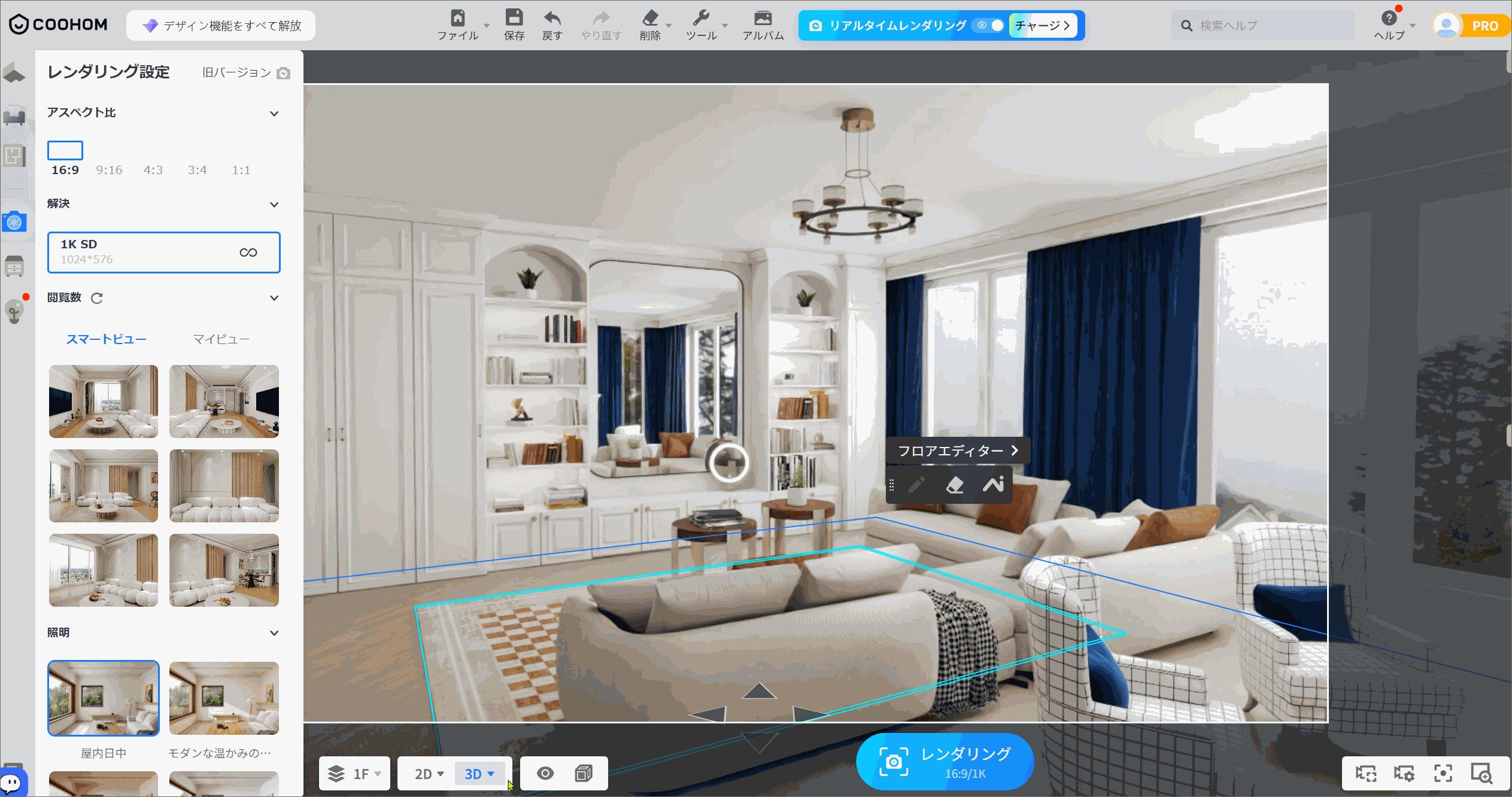Viewport: 1512px width, 797px height.
Task: Open the フロアエディター floor editor link
Action: coord(958,451)
